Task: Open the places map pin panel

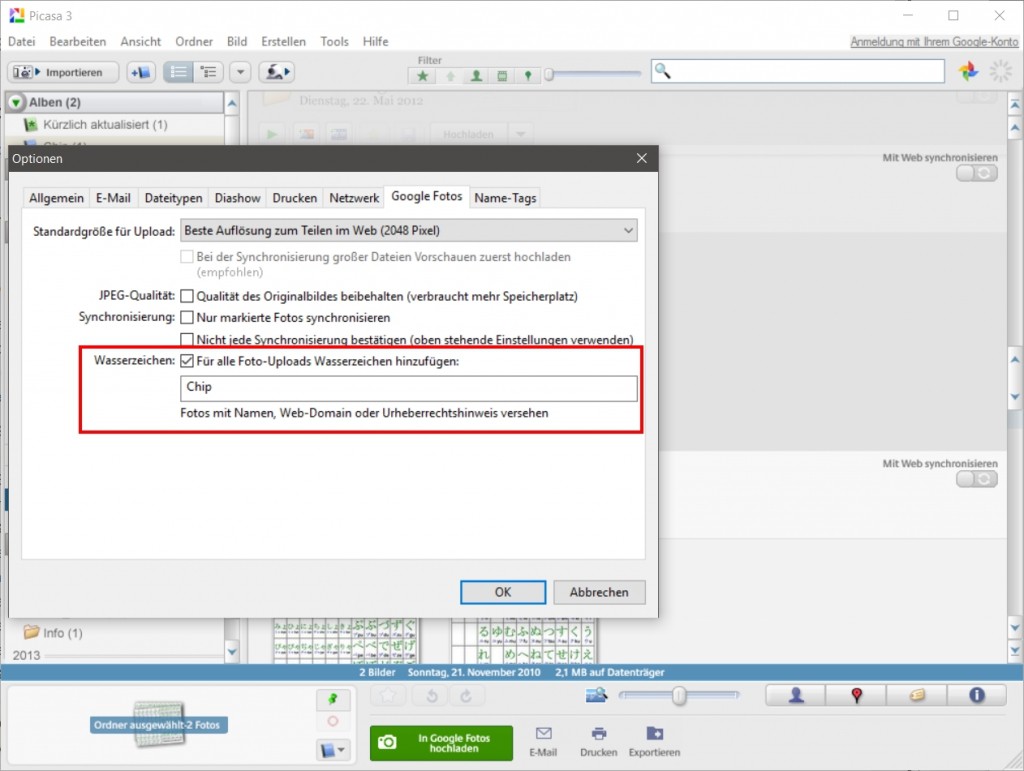Action: click(856, 696)
